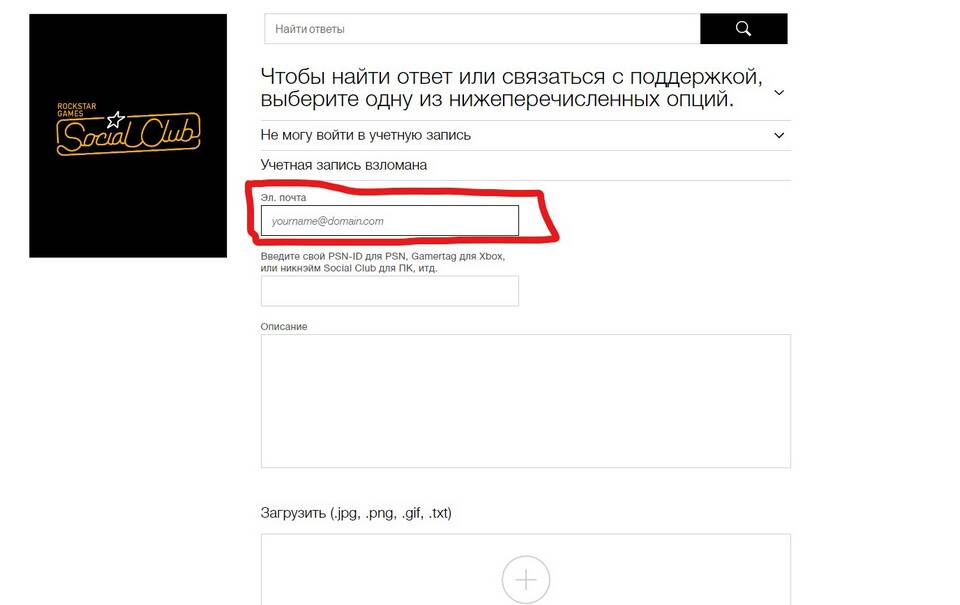Viewport: 960px width, 605px height.
Task: Focus the 'Найти ответы' search field
Action: click(482, 29)
